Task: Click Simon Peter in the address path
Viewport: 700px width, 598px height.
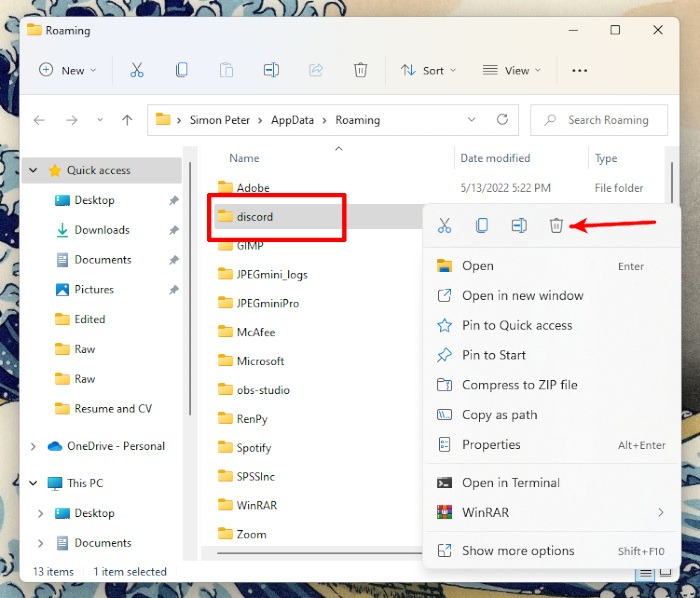Action: pyautogui.click(x=220, y=120)
